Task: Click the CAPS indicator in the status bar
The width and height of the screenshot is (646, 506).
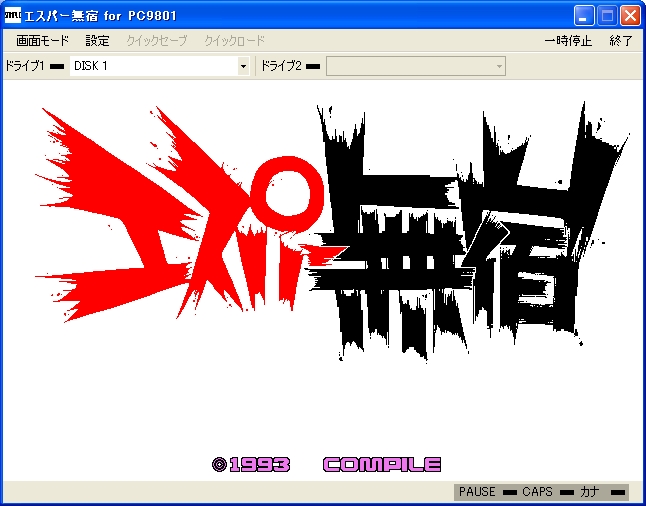Action: (x=537, y=492)
